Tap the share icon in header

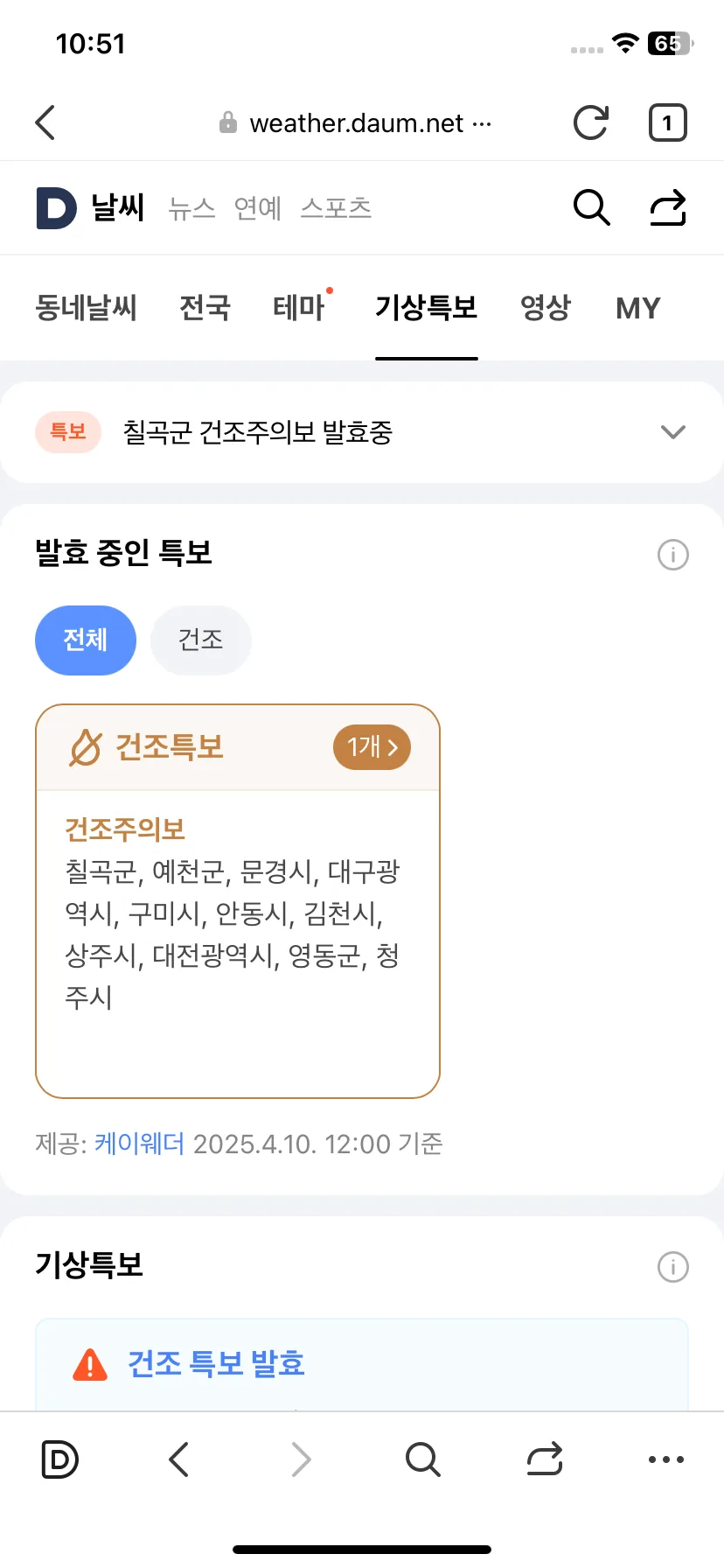667,208
